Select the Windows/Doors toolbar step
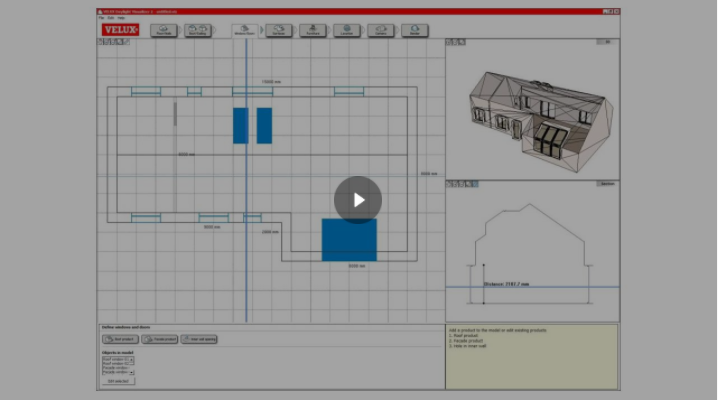The image size is (718, 400). pyautogui.click(x=244, y=31)
